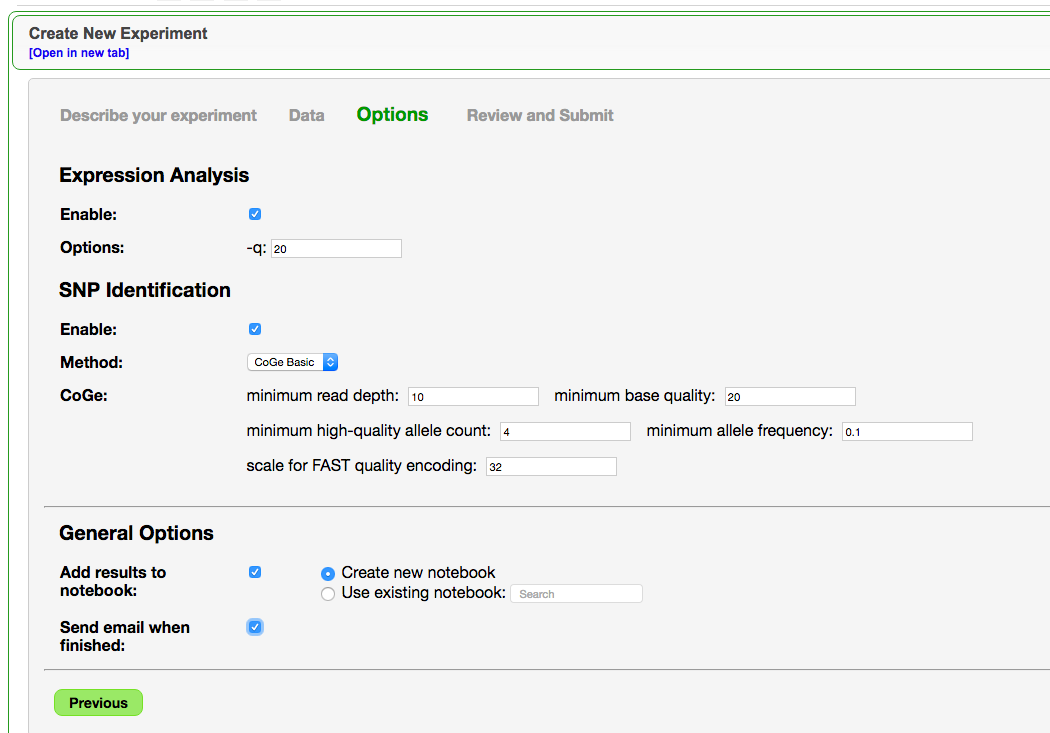Image resolution: width=1050 pixels, height=733 pixels.
Task: Open the Method dropdown showing CoGe Basic
Action: [x=293, y=362]
